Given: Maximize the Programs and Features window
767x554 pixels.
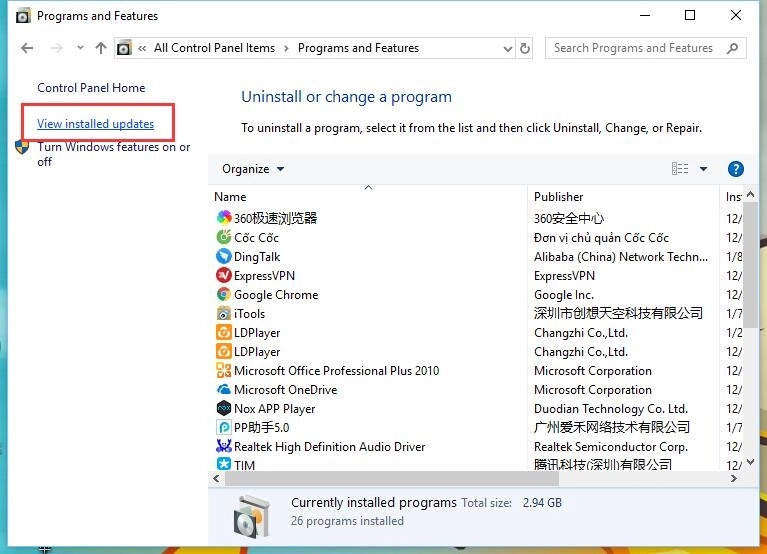Looking at the screenshot, I should (x=690, y=15).
